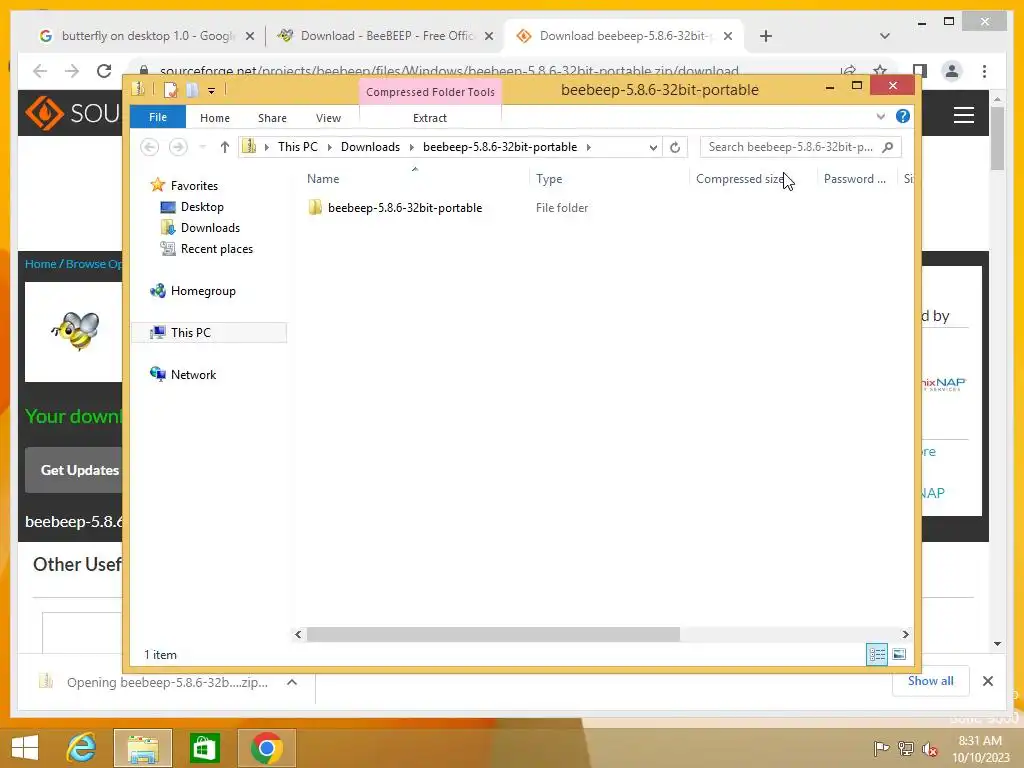Switch to butterfly on desktop Google tab
Screen dimensions: 1024x768
pyautogui.click(x=147, y=36)
